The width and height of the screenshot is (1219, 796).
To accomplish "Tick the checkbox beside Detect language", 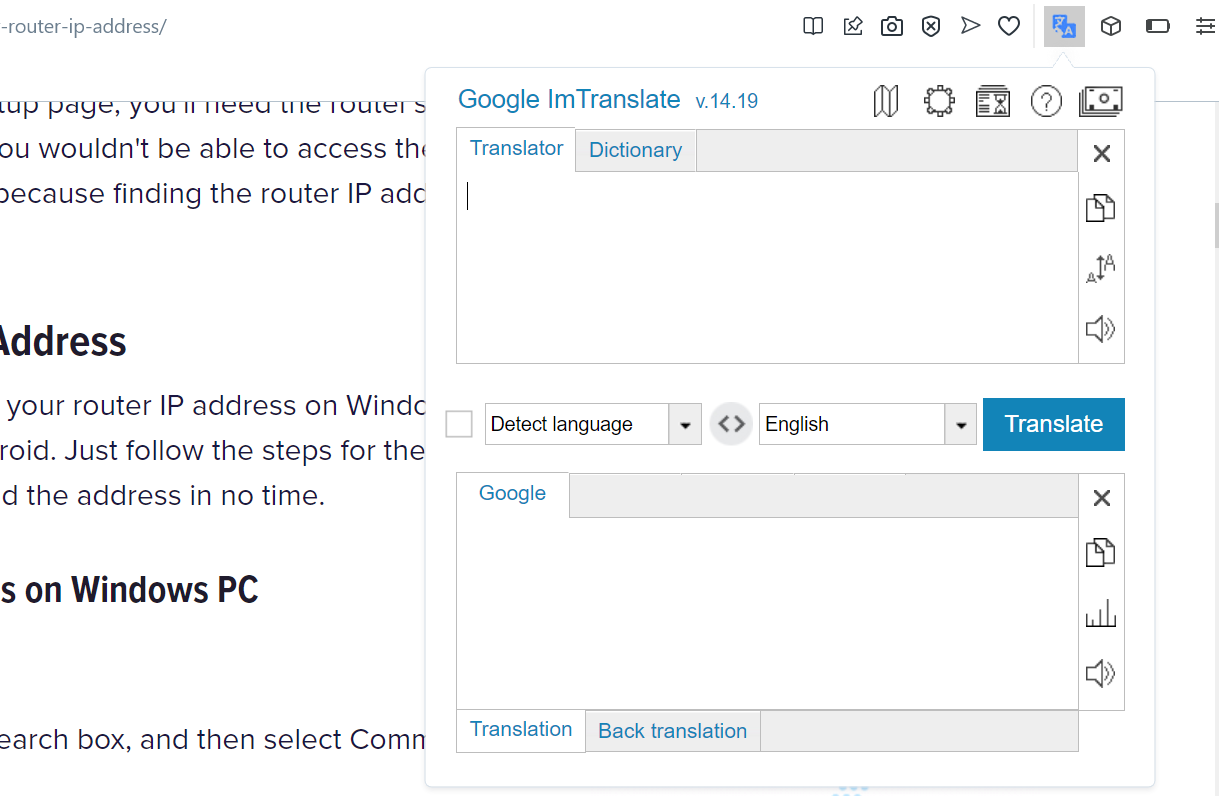I will [x=459, y=424].
